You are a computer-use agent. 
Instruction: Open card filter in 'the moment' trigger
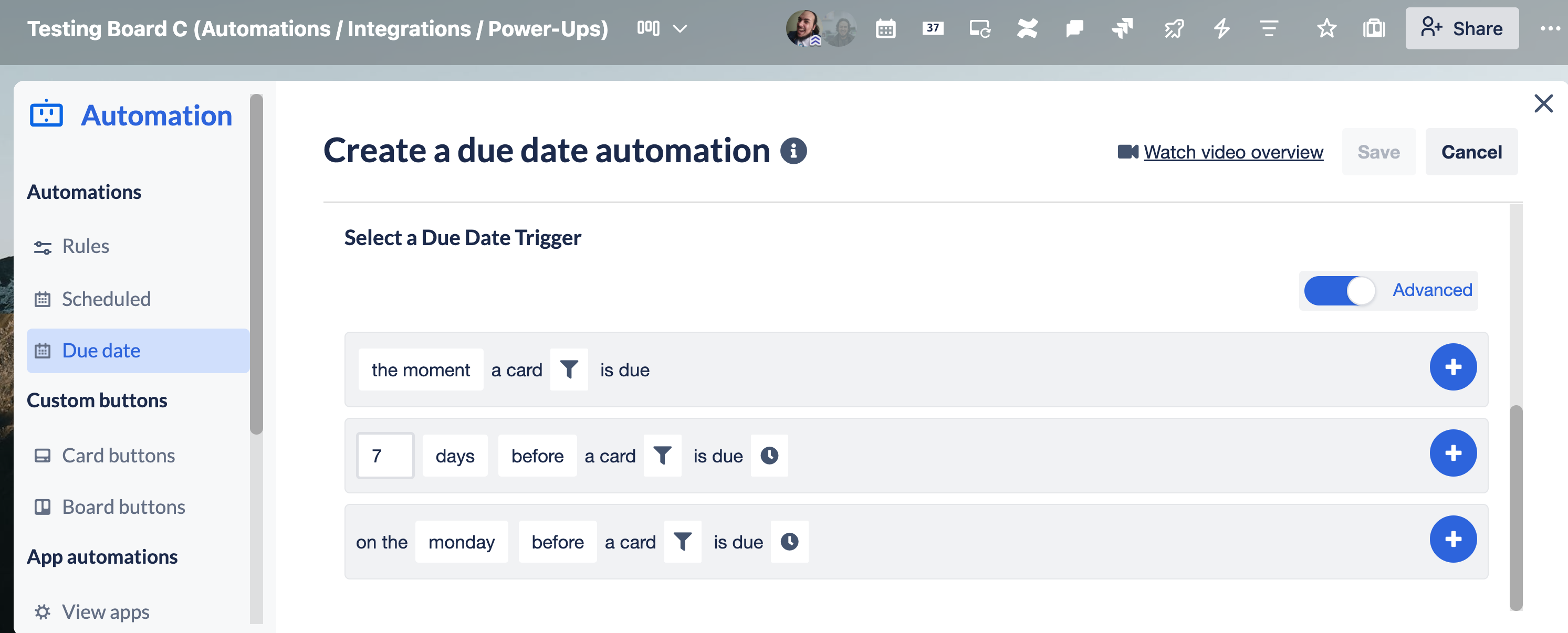569,370
